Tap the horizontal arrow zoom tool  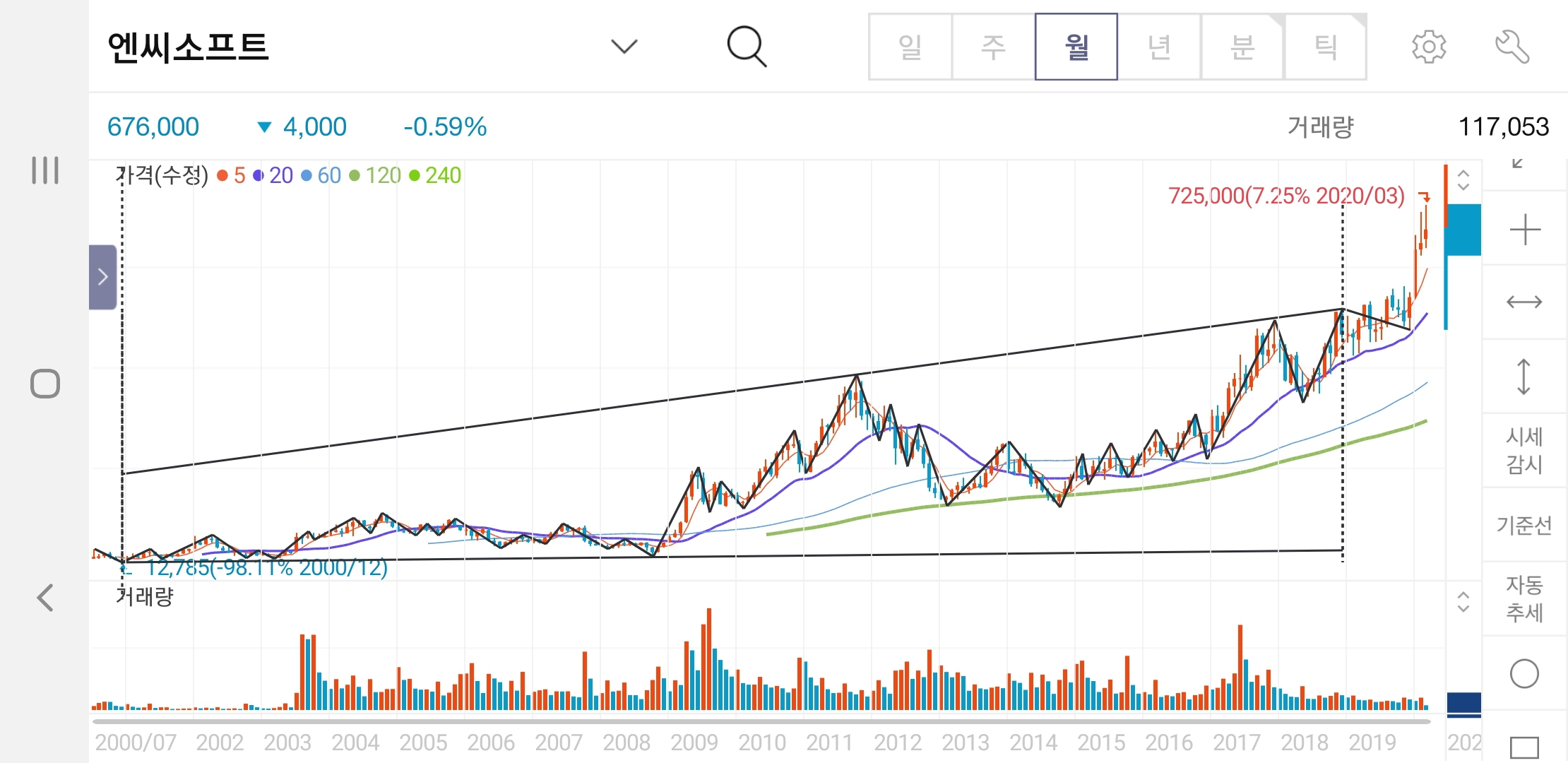[x=1525, y=302]
